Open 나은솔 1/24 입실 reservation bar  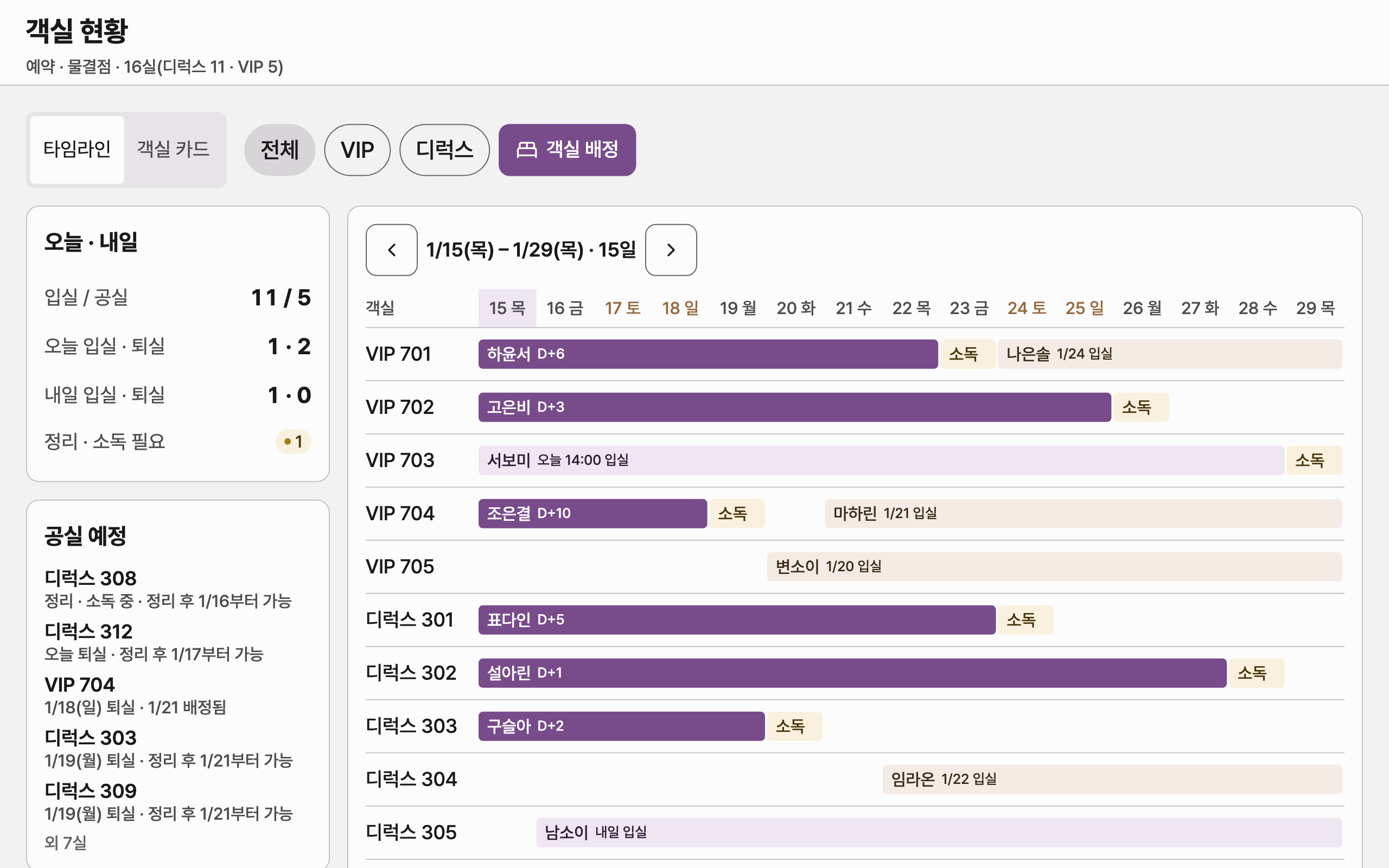click(x=1170, y=354)
